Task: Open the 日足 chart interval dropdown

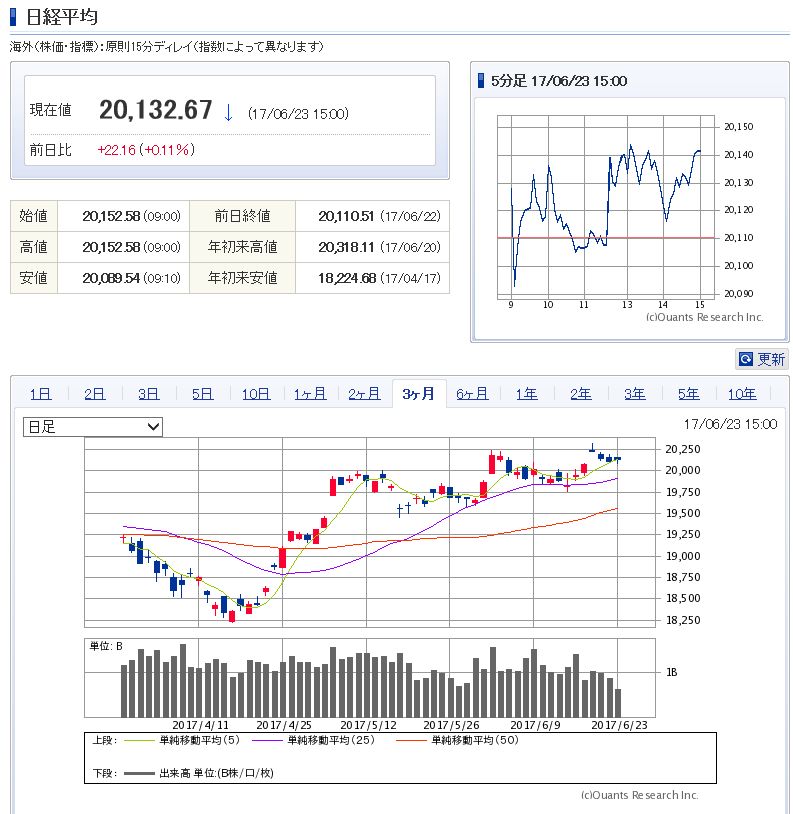Action: pos(92,427)
